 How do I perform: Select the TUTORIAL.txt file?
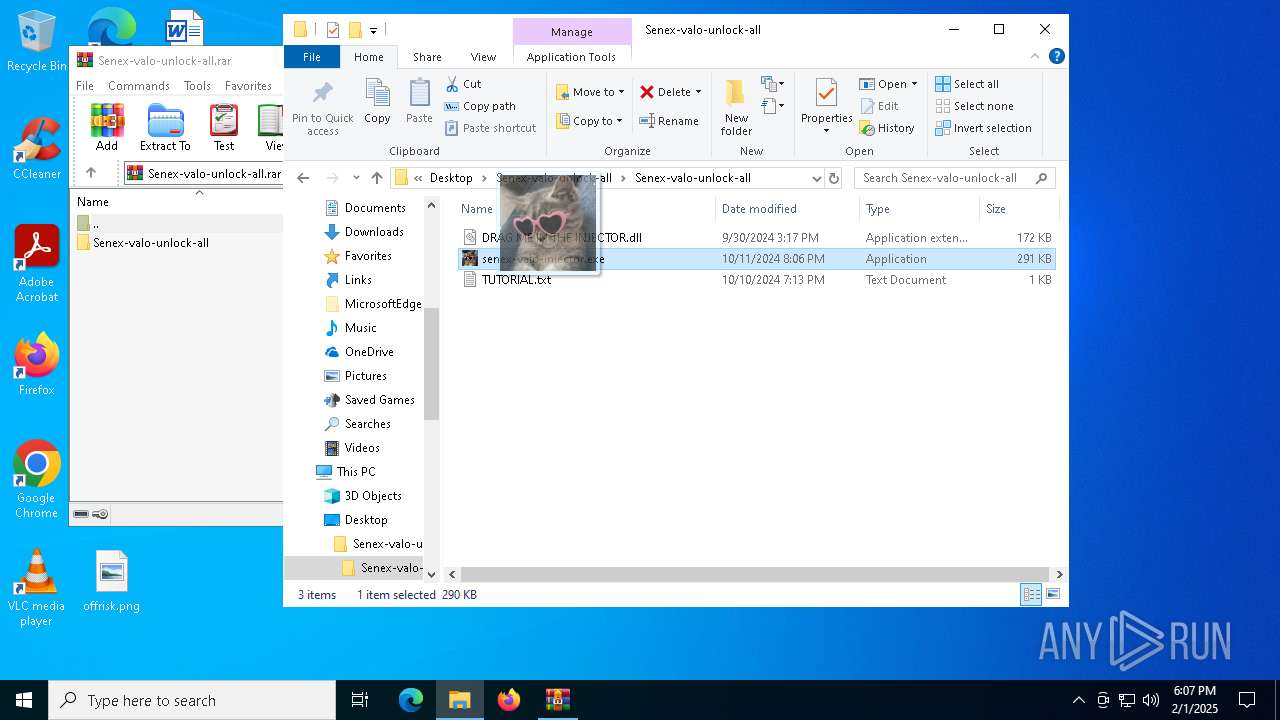516,280
